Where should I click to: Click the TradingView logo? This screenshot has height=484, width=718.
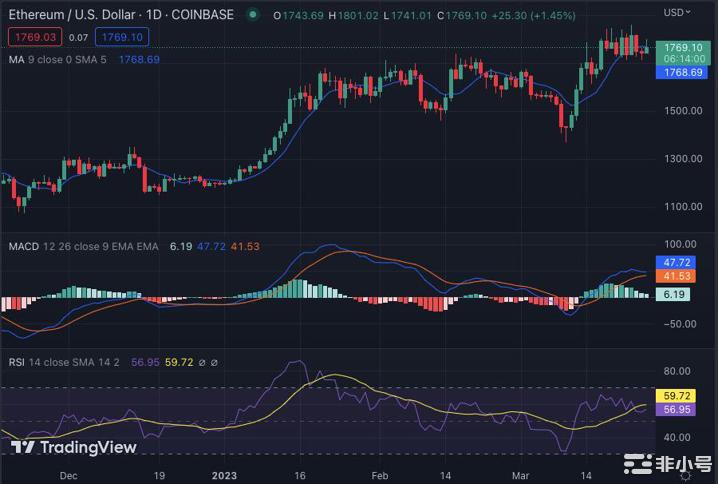click(73, 447)
